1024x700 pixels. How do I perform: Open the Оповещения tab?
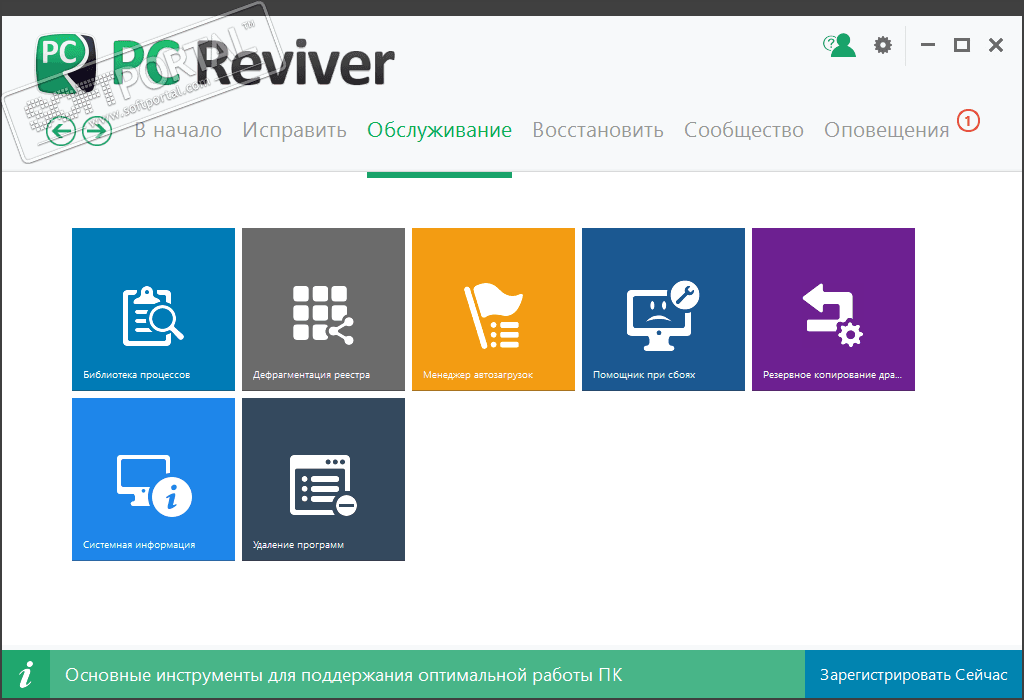[887, 130]
